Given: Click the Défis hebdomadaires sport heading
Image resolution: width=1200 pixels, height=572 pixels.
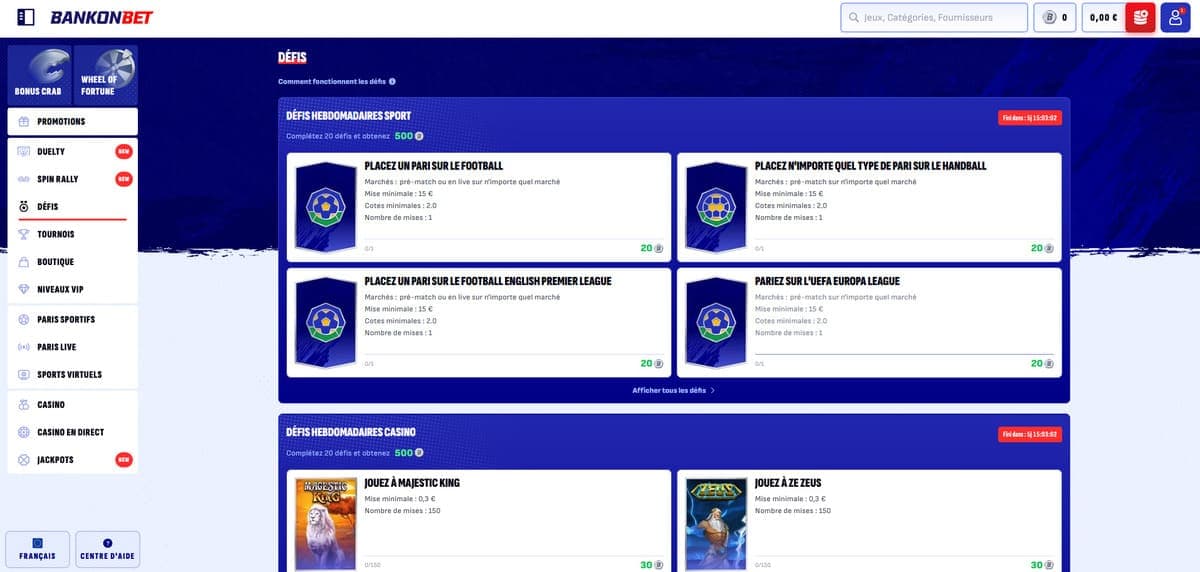Looking at the screenshot, I should click(348, 115).
